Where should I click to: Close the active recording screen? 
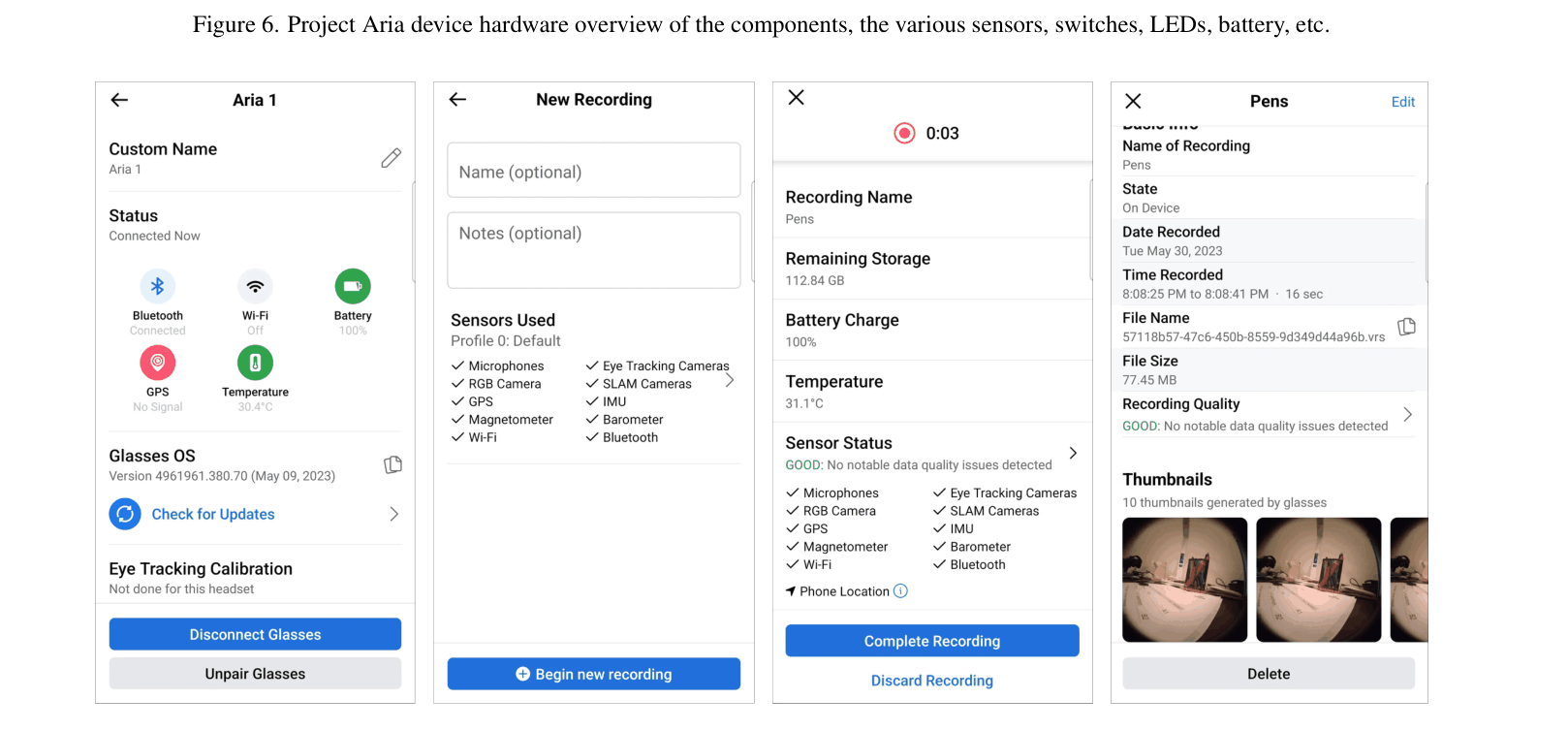tap(796, 97)
